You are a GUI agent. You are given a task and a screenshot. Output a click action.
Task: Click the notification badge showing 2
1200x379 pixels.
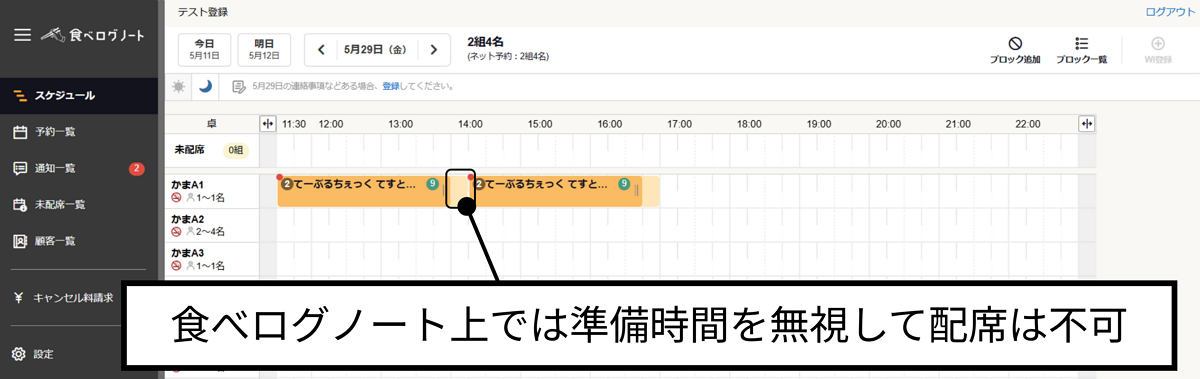pyautogui.click(x=137, y=168)
